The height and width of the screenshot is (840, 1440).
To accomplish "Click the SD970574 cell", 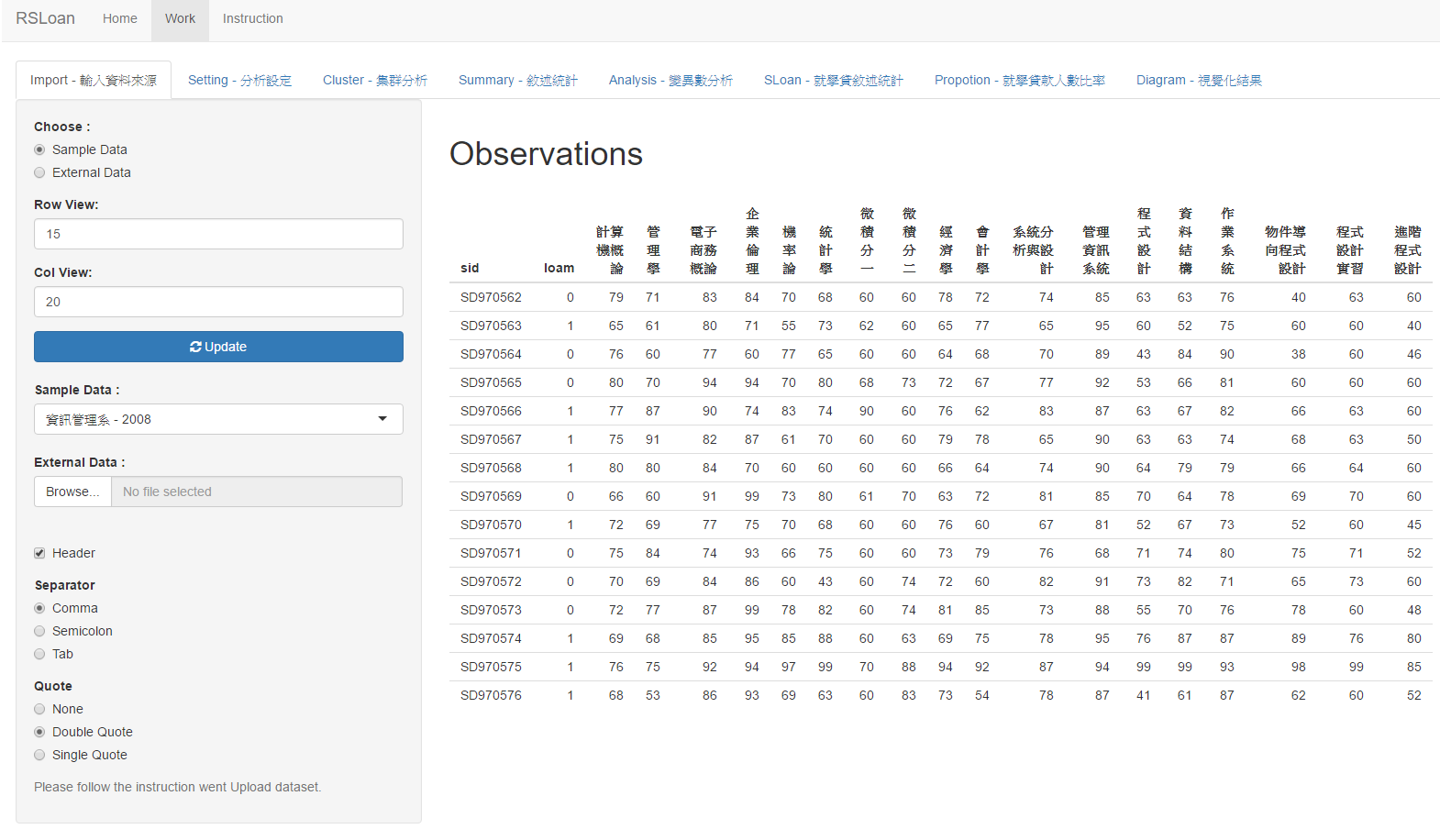I will click(x=491, y=638).
